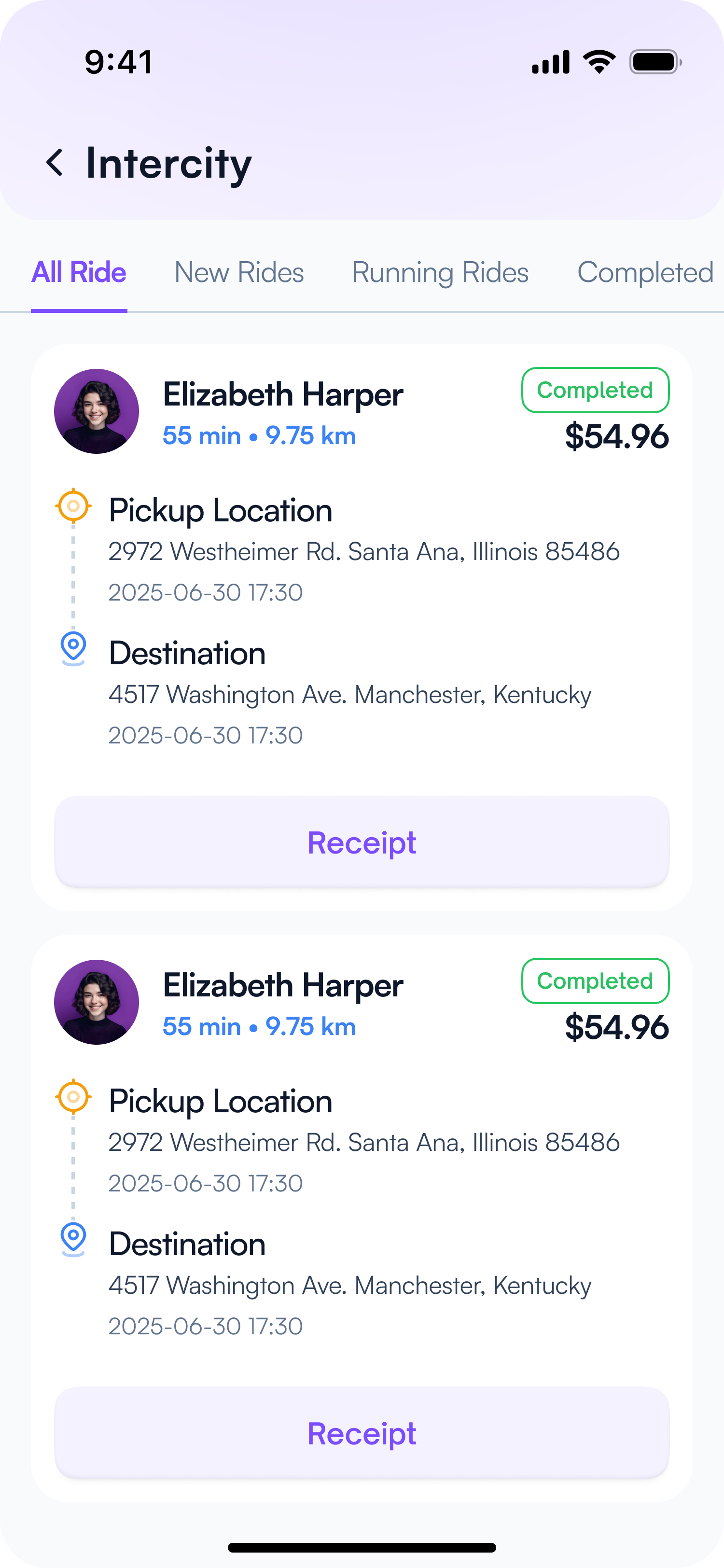Tap the blue destination pin in first ride
724x1568 pixels.
coord(73,648)
